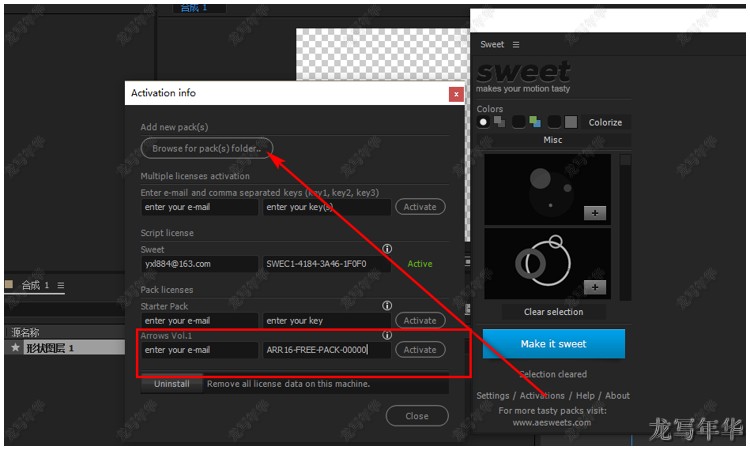Select the floating circles preset thumbnail
Viewport: 750px width, 450px height.
point(548,189)
